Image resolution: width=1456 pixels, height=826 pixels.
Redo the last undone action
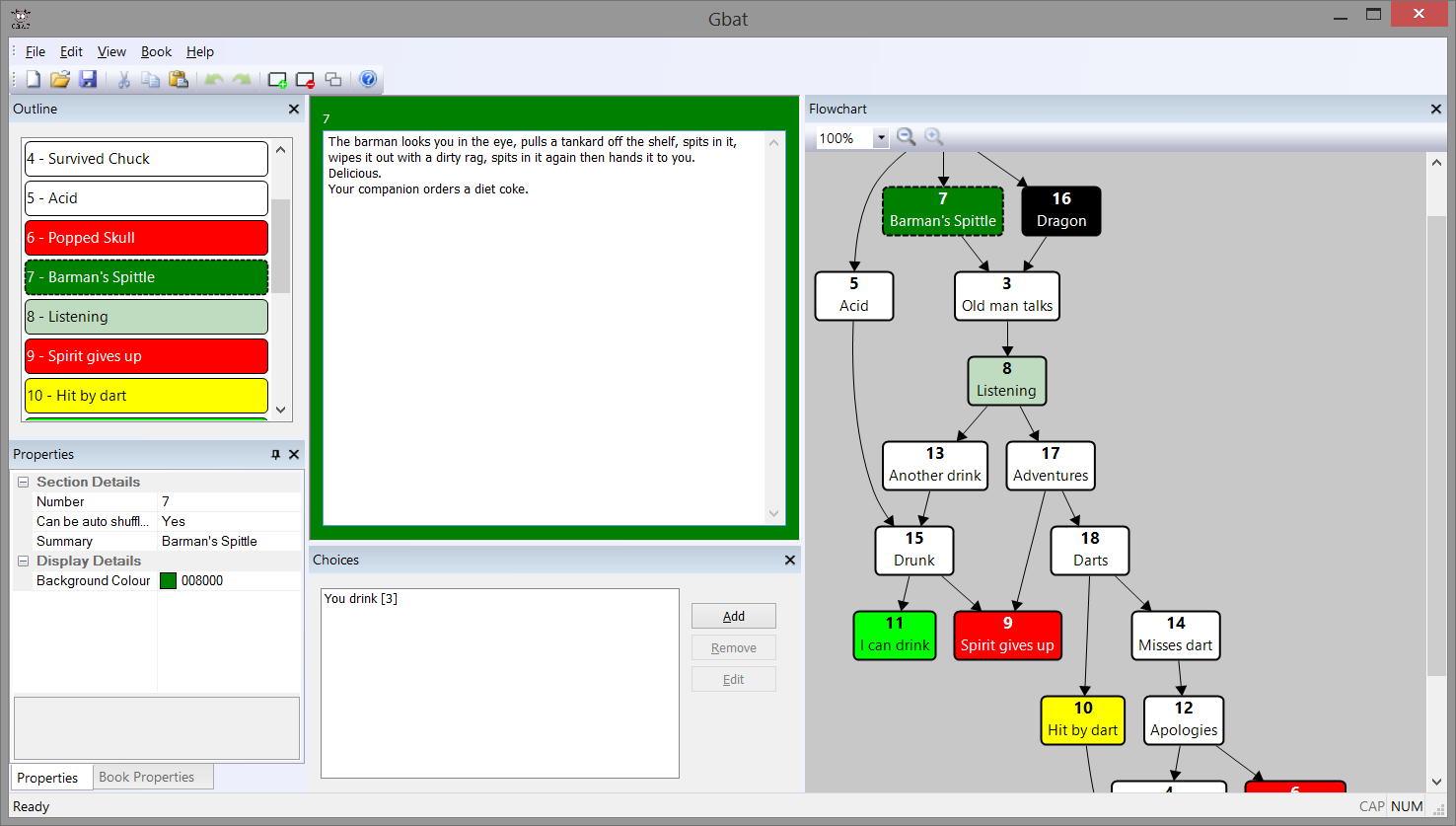242,80
